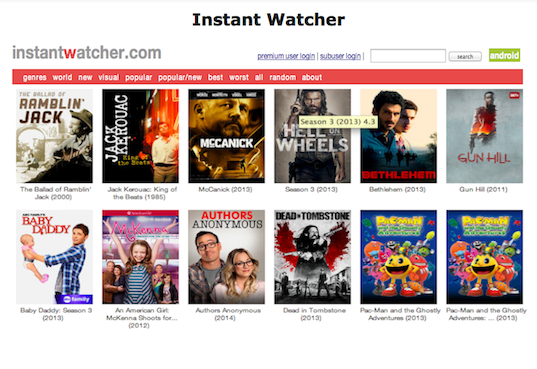Click Jack Kerouac: King of the Beats title
This screenshot has width=537, height=369.
tap(141, 193)
